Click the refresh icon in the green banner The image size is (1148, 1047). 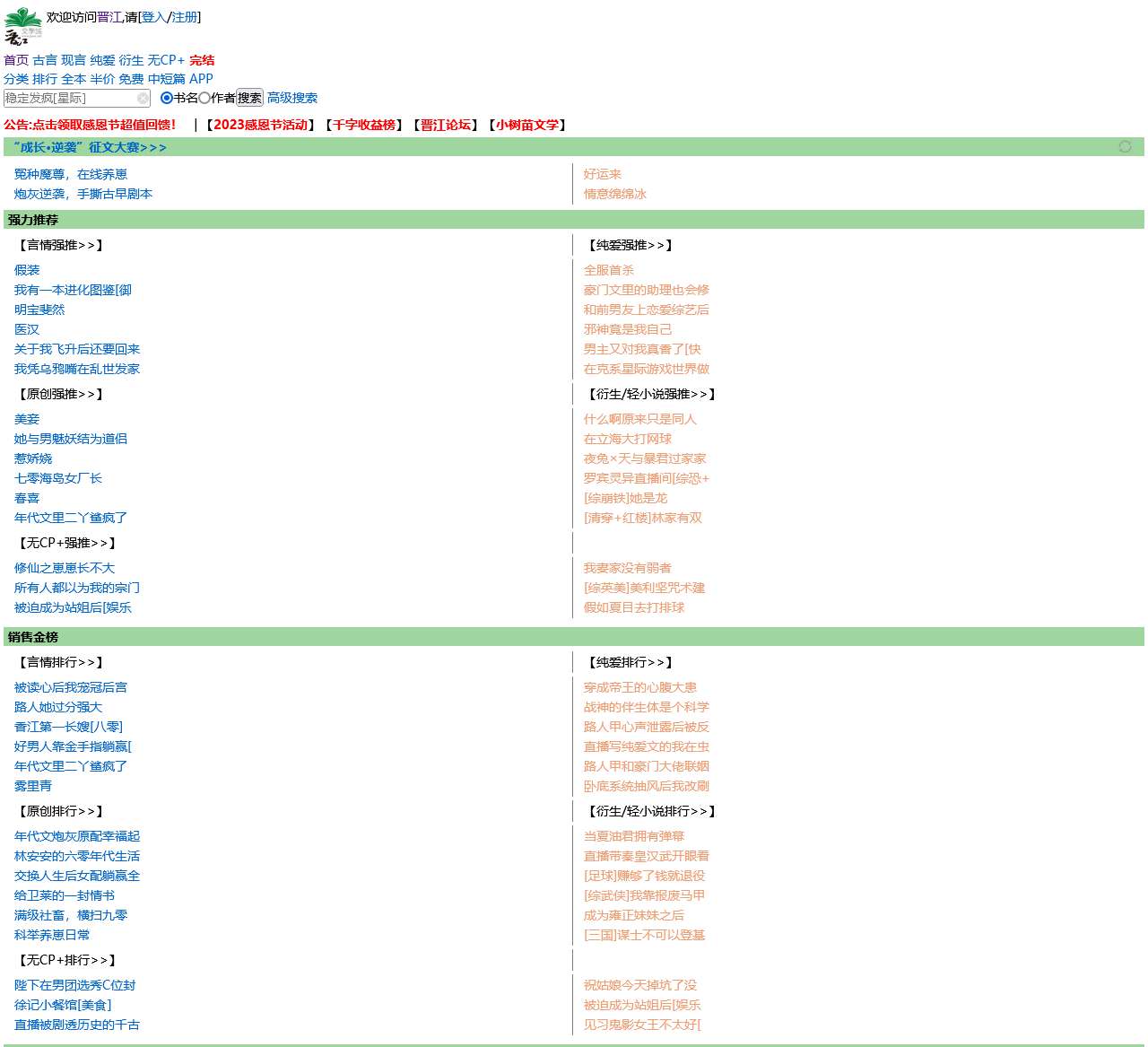(x=1125, y=146)
